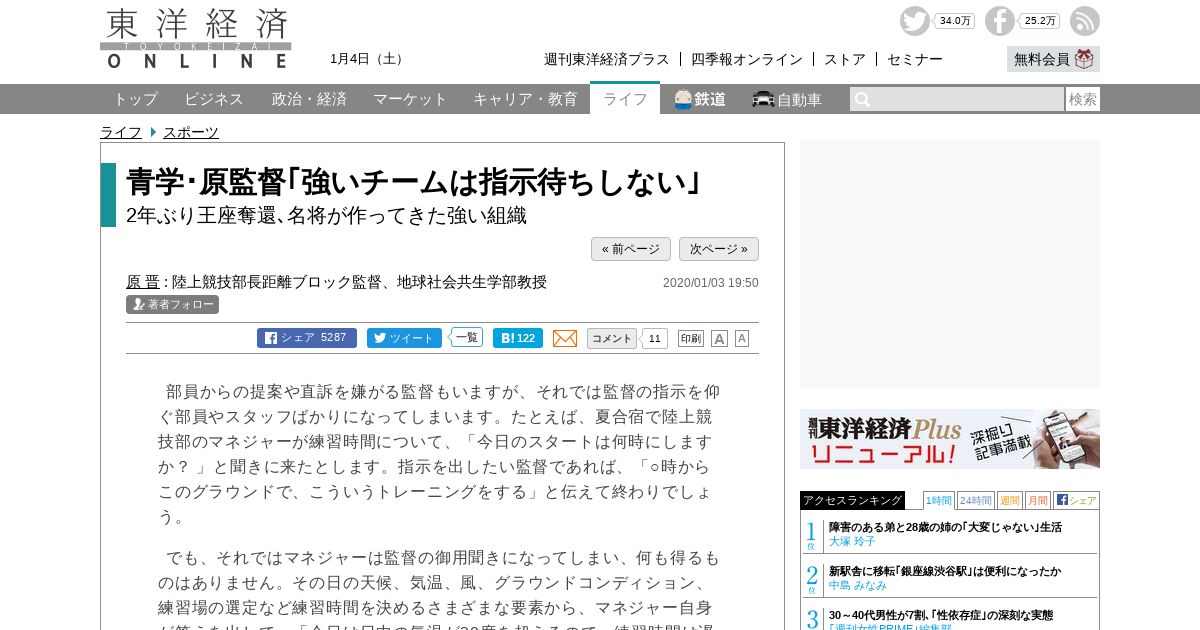This screenshot has height=630, width=1200.
Task: Click the コメント button
Action: click(612, 338)
